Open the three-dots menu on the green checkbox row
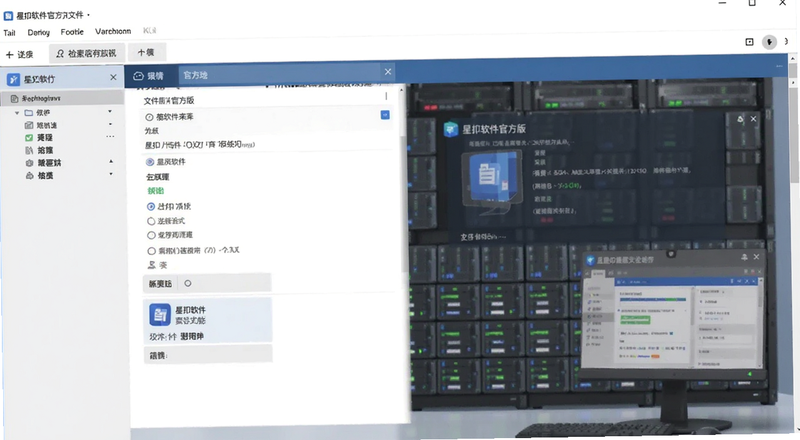 110,137
